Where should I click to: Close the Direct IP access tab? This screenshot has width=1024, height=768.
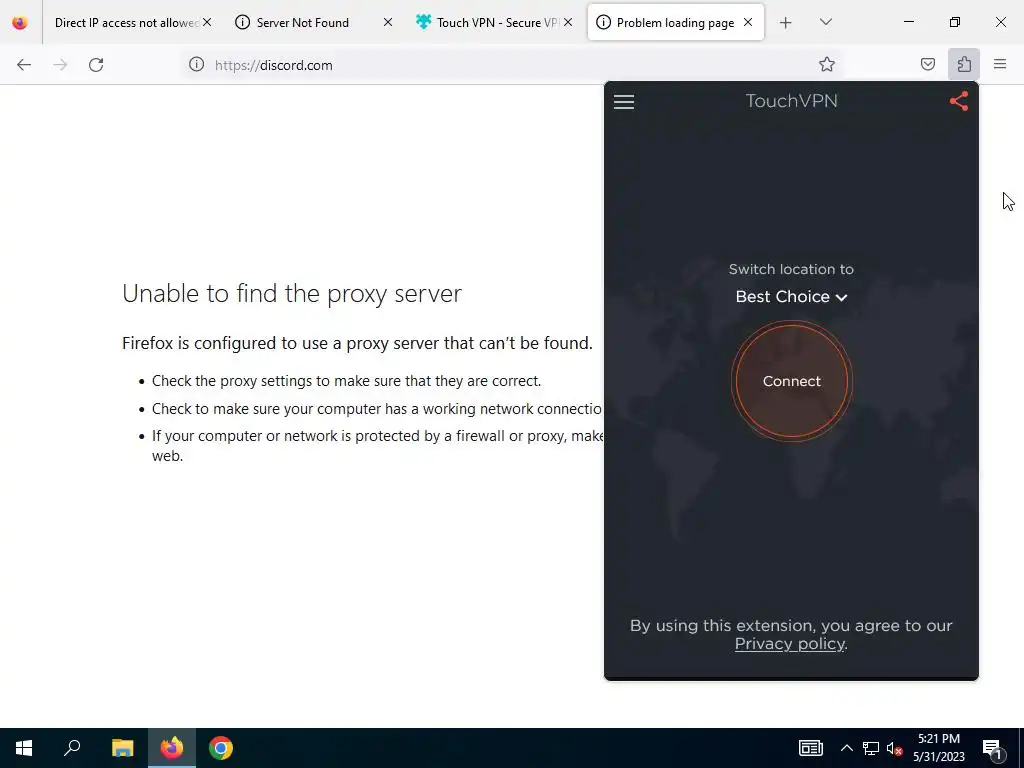click(x=207, y=22)
